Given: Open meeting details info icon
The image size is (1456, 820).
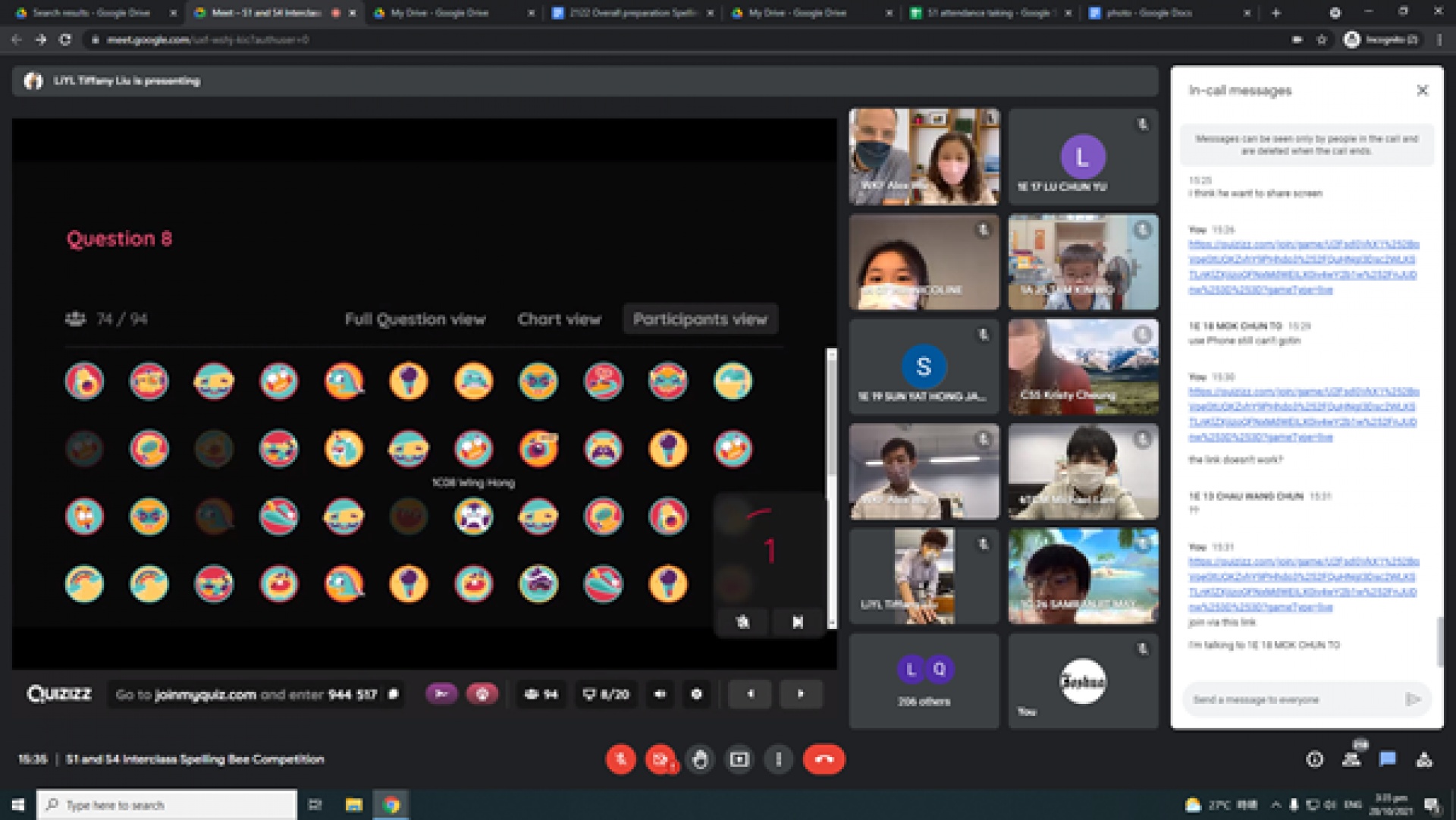Looking at the screenshot, I should (x=1315, y=759).
